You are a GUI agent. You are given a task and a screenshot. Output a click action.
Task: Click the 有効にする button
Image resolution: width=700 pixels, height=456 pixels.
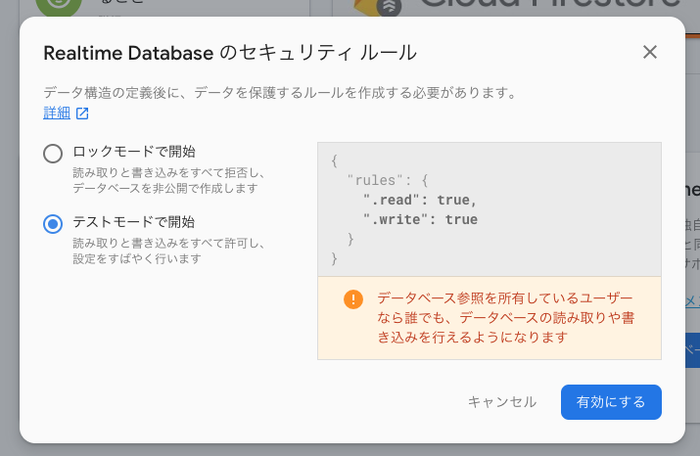tap(611, 402)
